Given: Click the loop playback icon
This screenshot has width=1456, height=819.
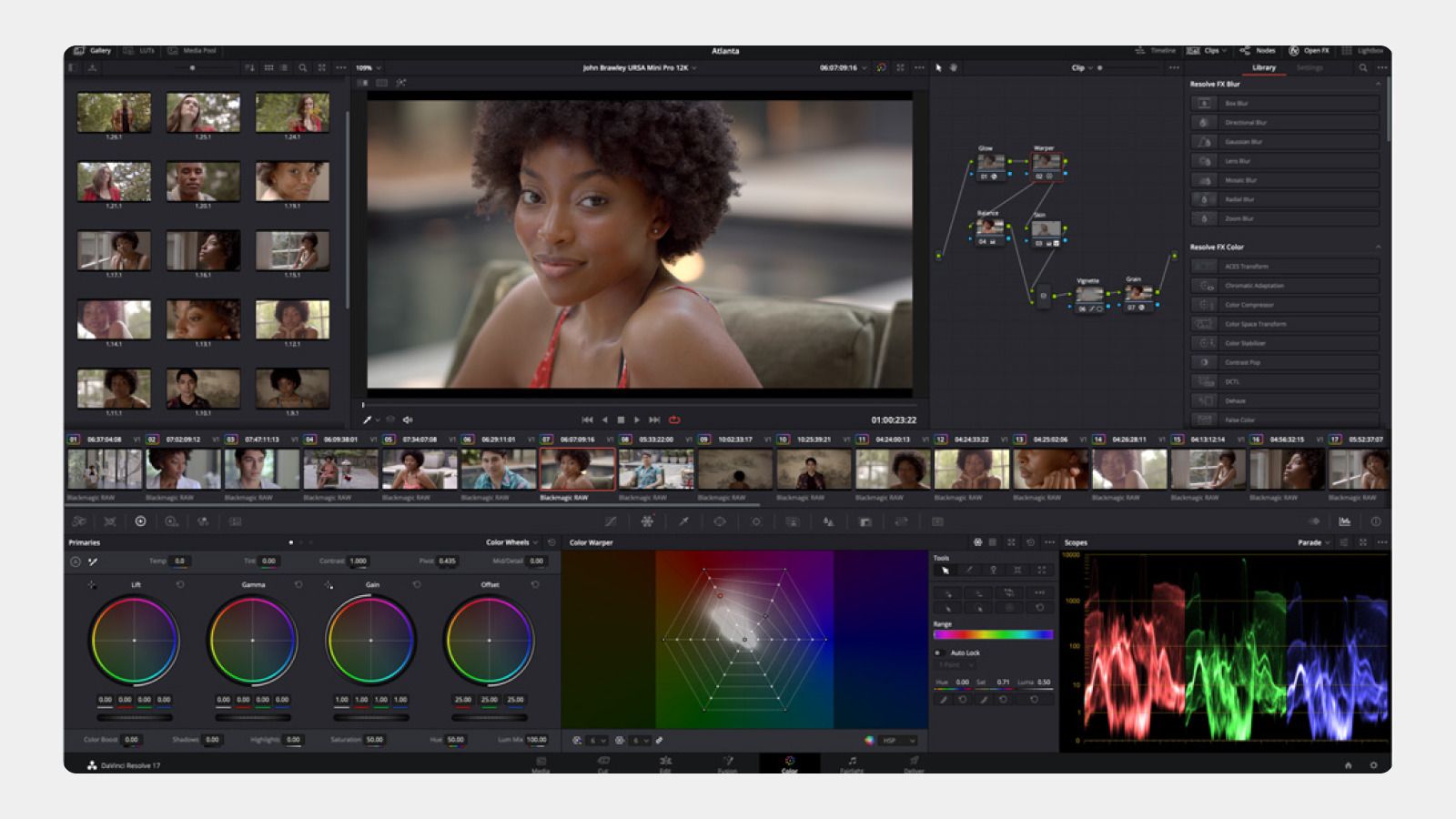Looking at the screenshot, I should tap(674, 420).
